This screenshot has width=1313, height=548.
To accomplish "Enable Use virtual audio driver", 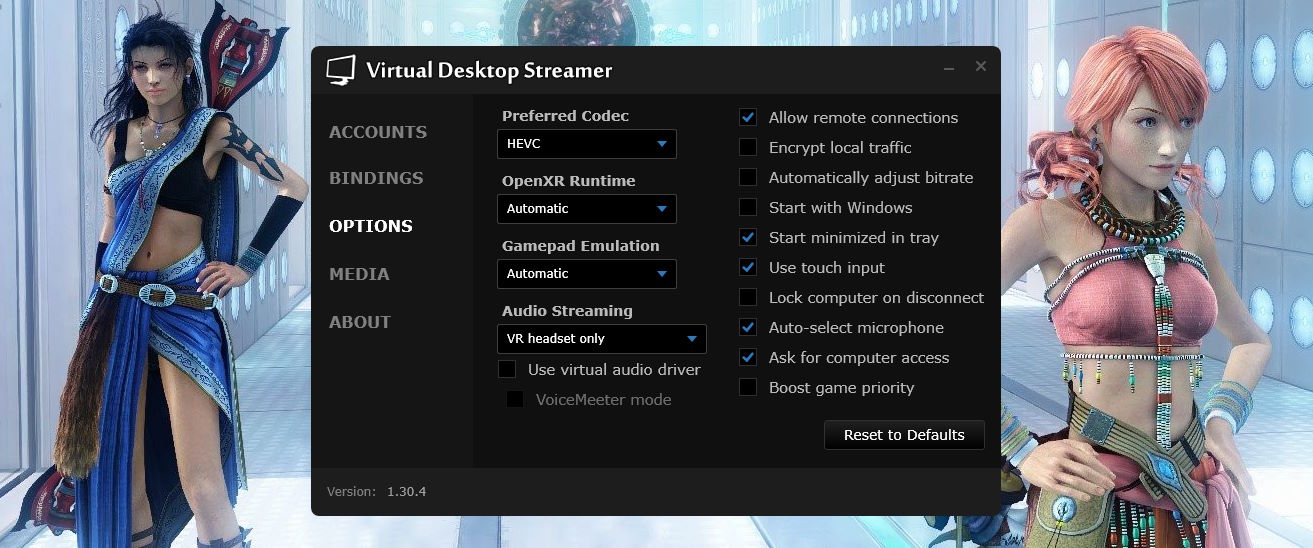I will click(x=507, y=370).
